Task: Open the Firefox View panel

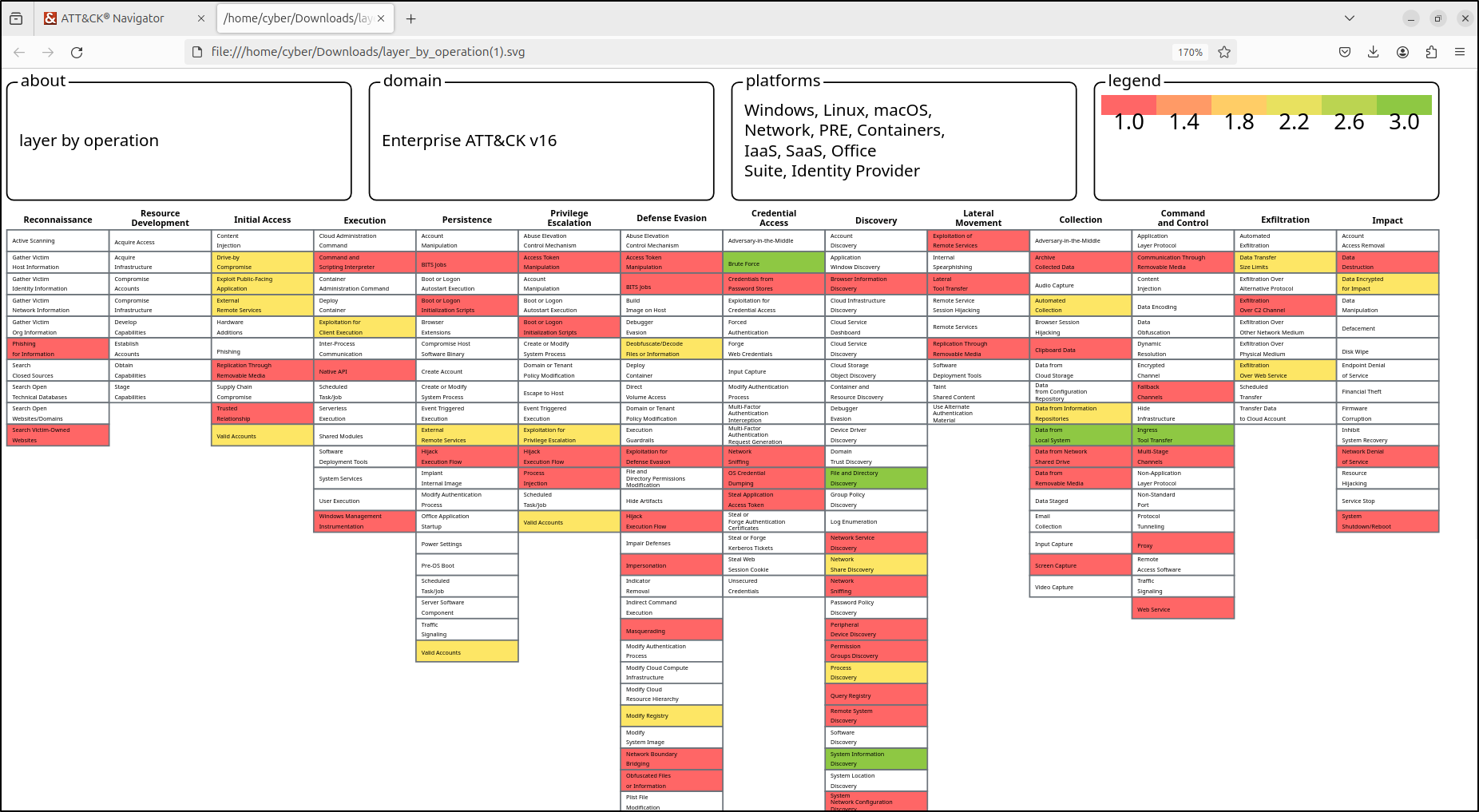Action: [16, 18]
